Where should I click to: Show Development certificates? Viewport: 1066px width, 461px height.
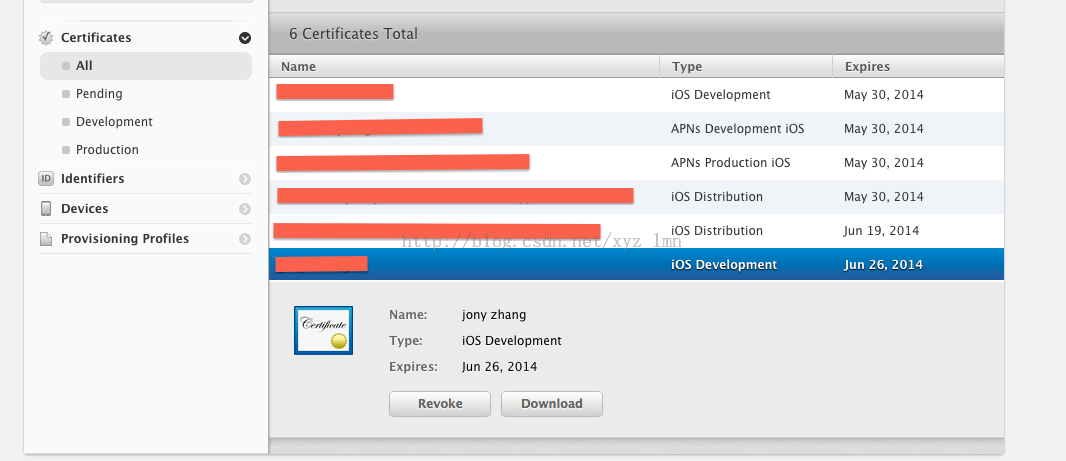pyautogui.click(x=114, y=122)
